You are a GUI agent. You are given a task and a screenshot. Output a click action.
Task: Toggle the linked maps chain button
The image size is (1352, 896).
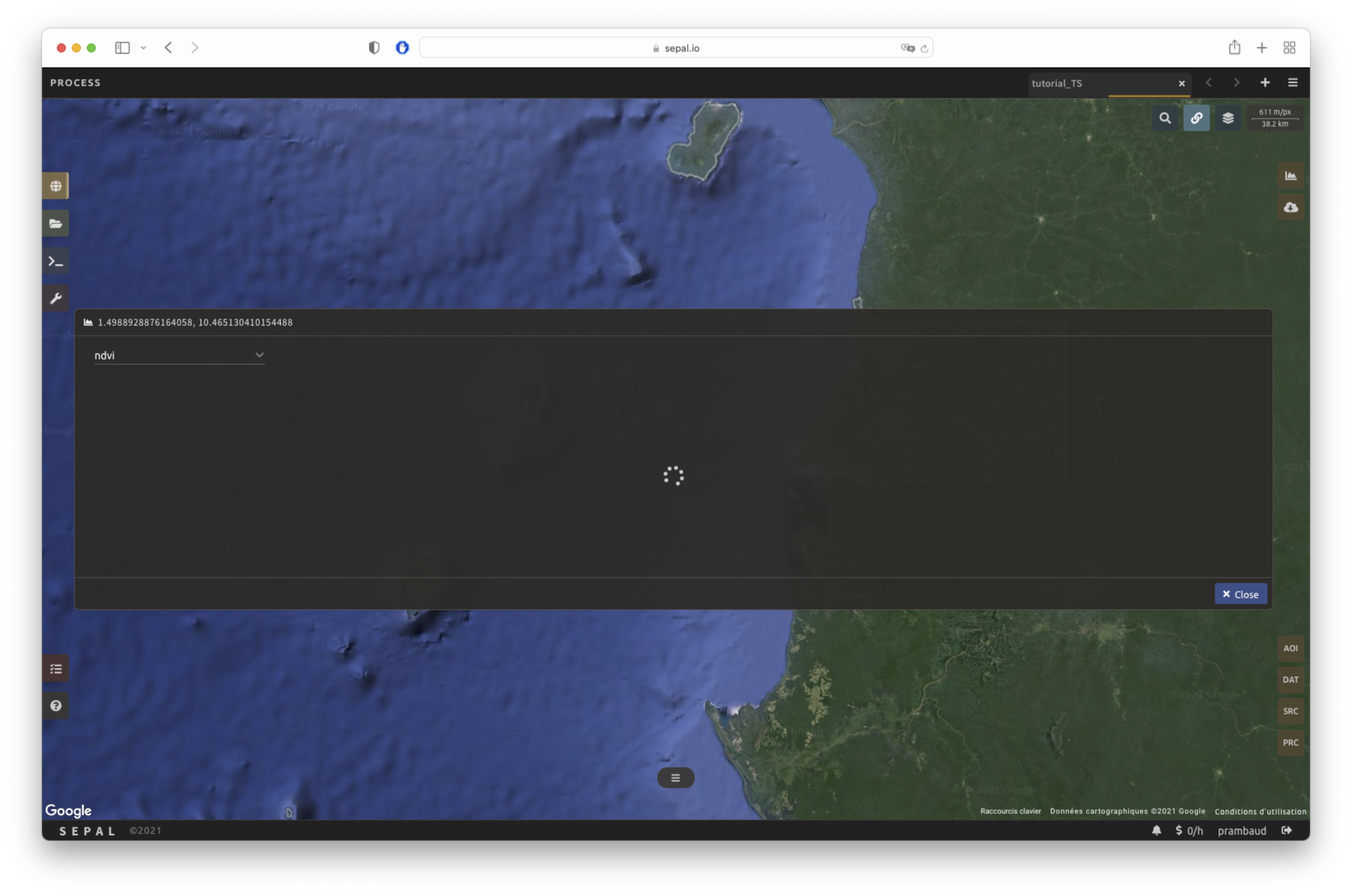click(x=1196, y=118)
